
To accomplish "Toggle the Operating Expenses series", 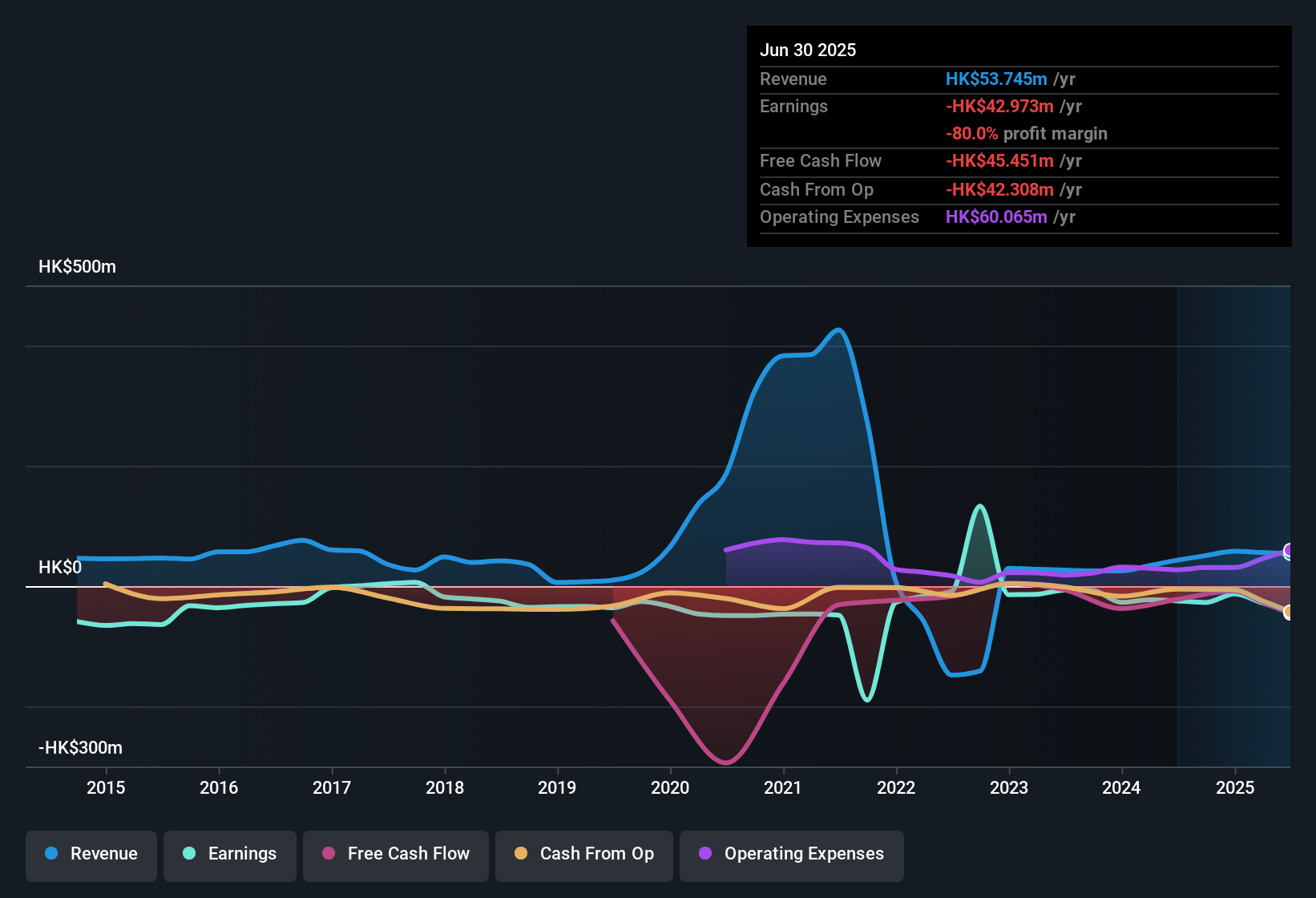I will pyautogui.click(x=791, y=854).
